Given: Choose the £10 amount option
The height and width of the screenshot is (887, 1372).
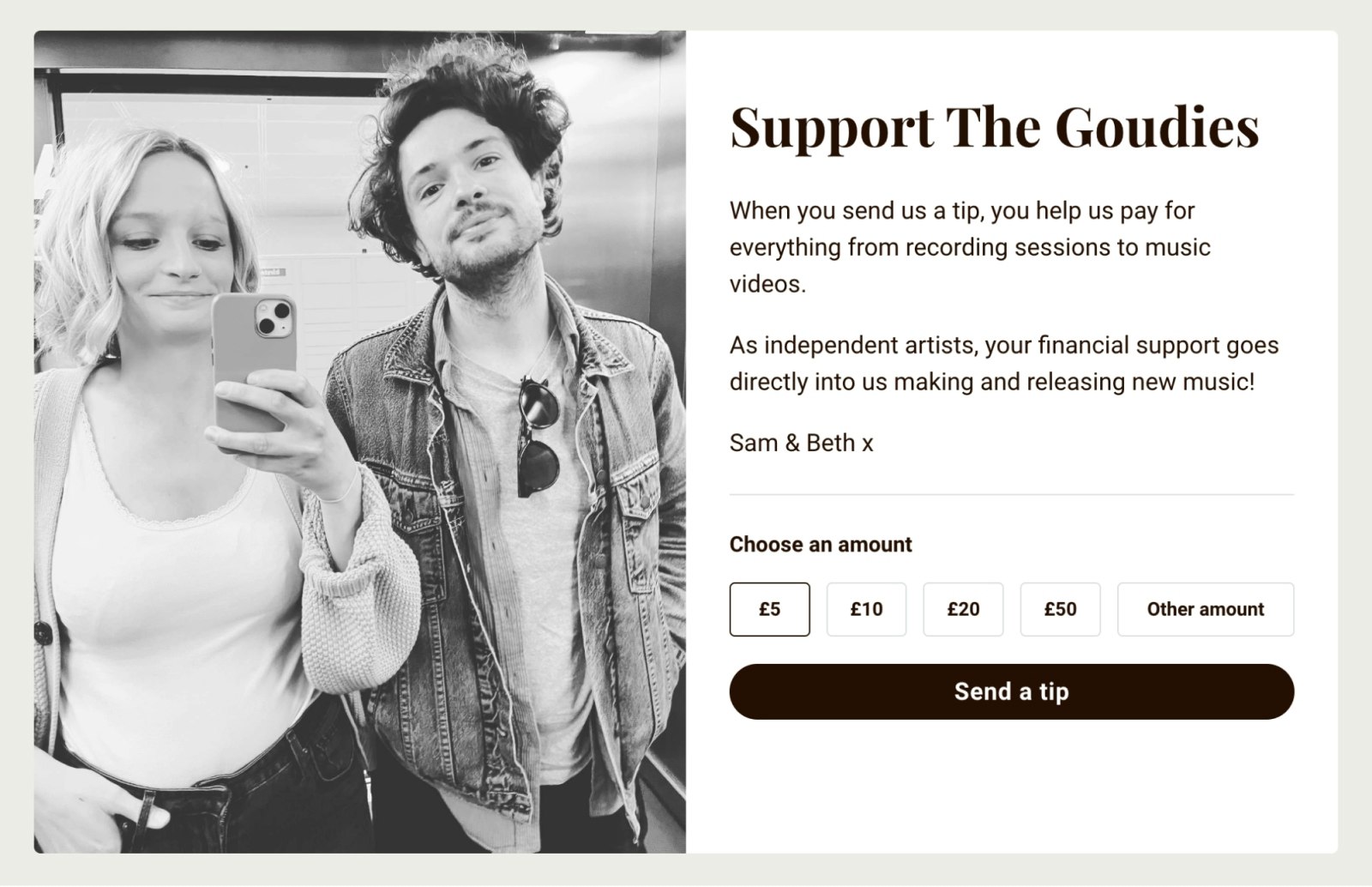Looking at the screenshot, I should [x=866, y=609].
